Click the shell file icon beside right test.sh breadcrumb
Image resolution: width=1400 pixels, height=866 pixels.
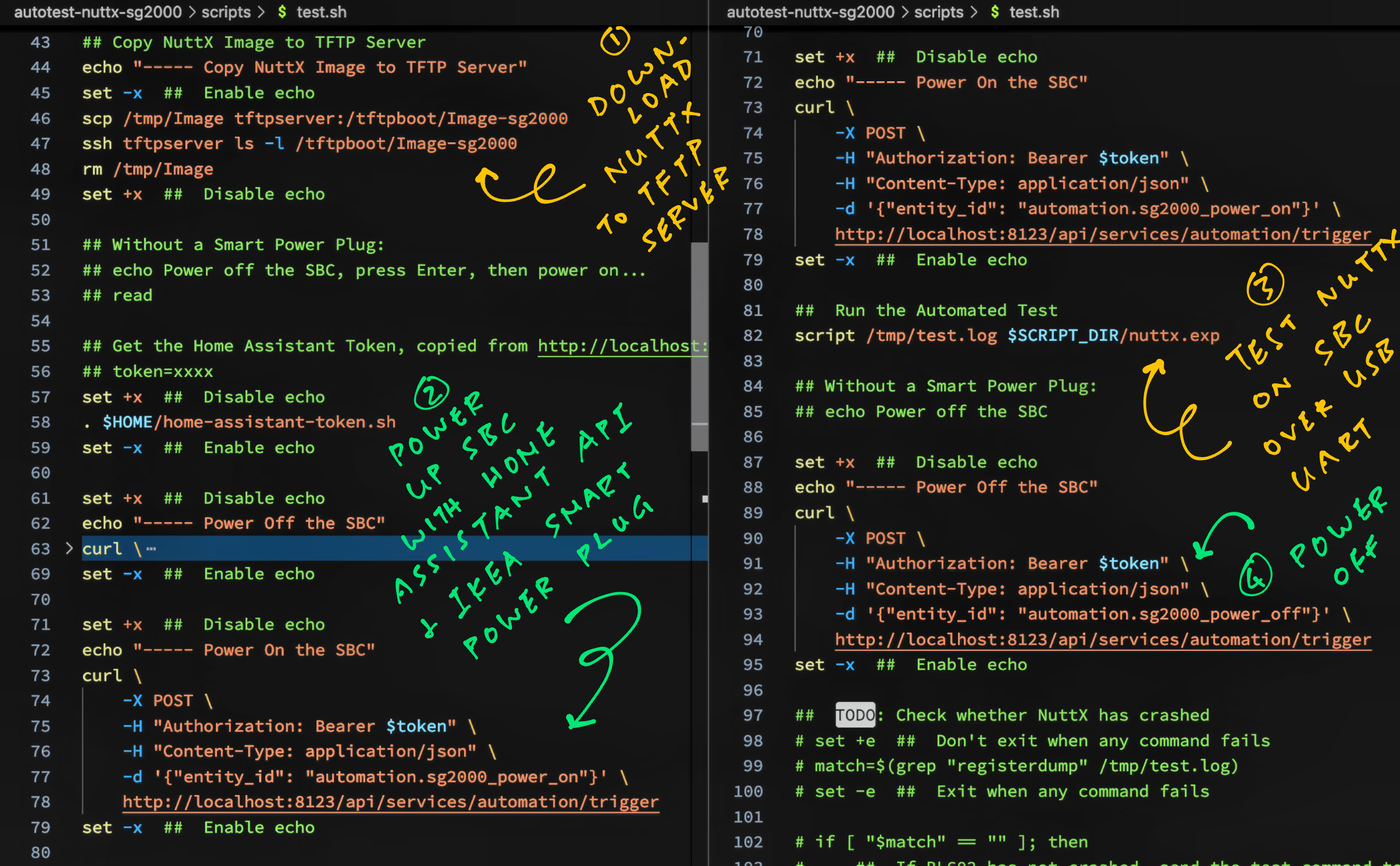(x=995, y=12)
